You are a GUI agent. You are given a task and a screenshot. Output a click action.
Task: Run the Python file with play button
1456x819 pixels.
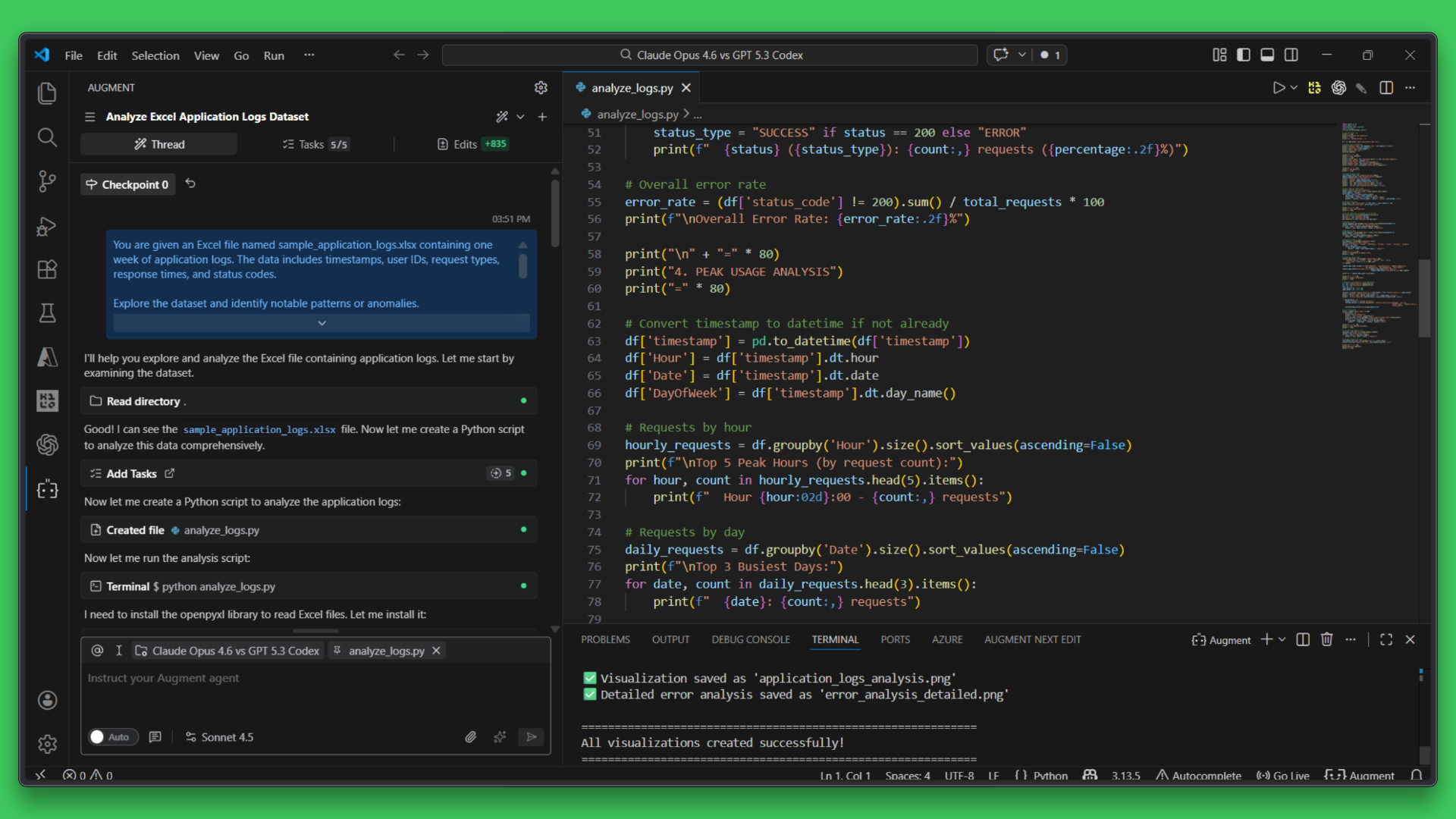click(x=1279, y=88)
